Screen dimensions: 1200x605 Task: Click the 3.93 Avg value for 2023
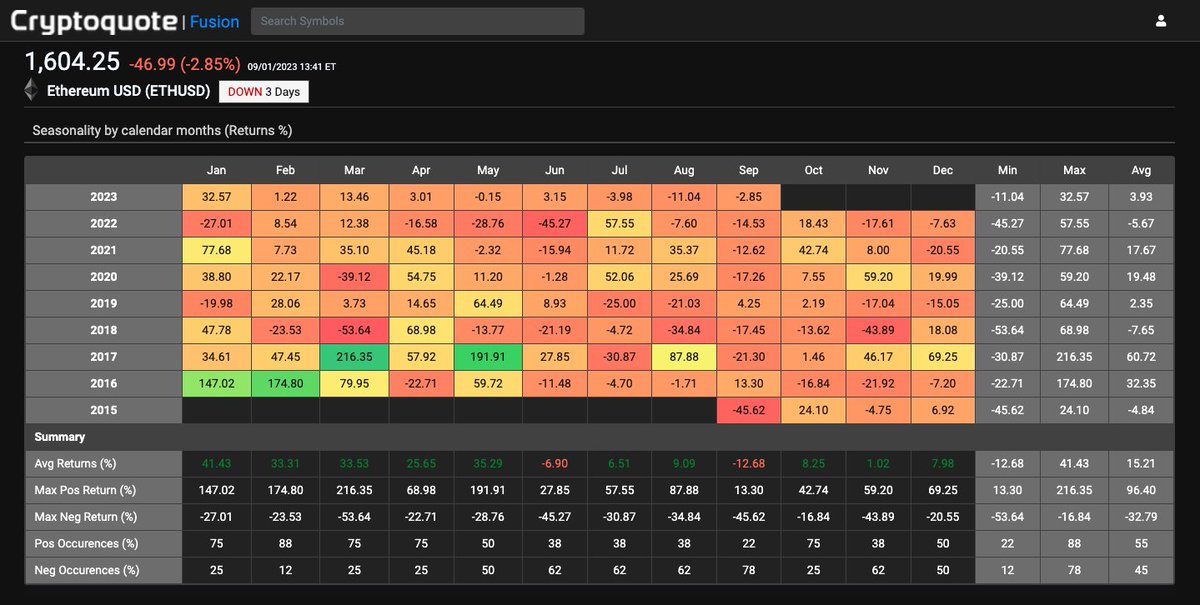pos(1142,197)
